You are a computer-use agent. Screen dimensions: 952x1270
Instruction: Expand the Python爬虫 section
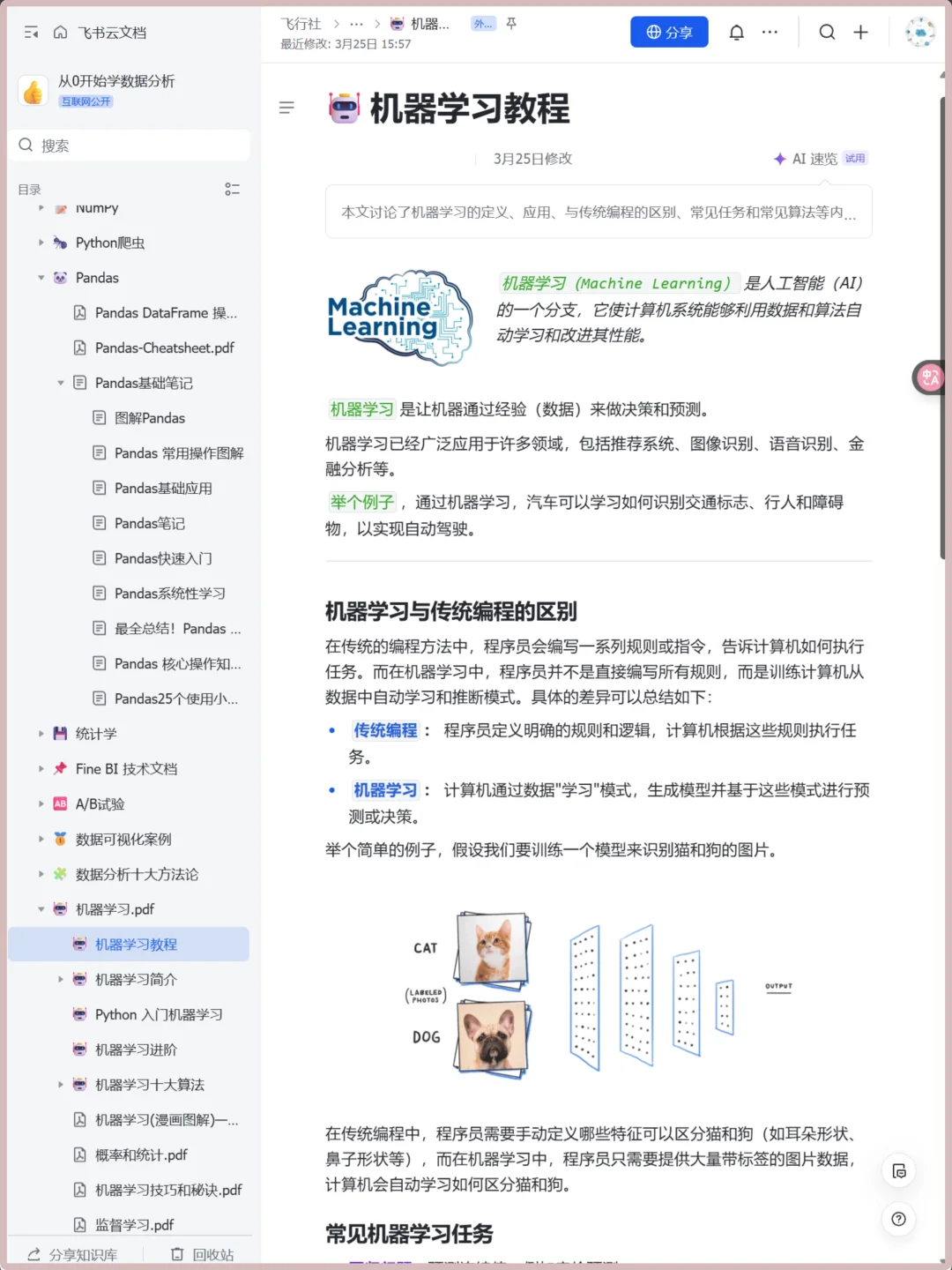coord(41,243)
